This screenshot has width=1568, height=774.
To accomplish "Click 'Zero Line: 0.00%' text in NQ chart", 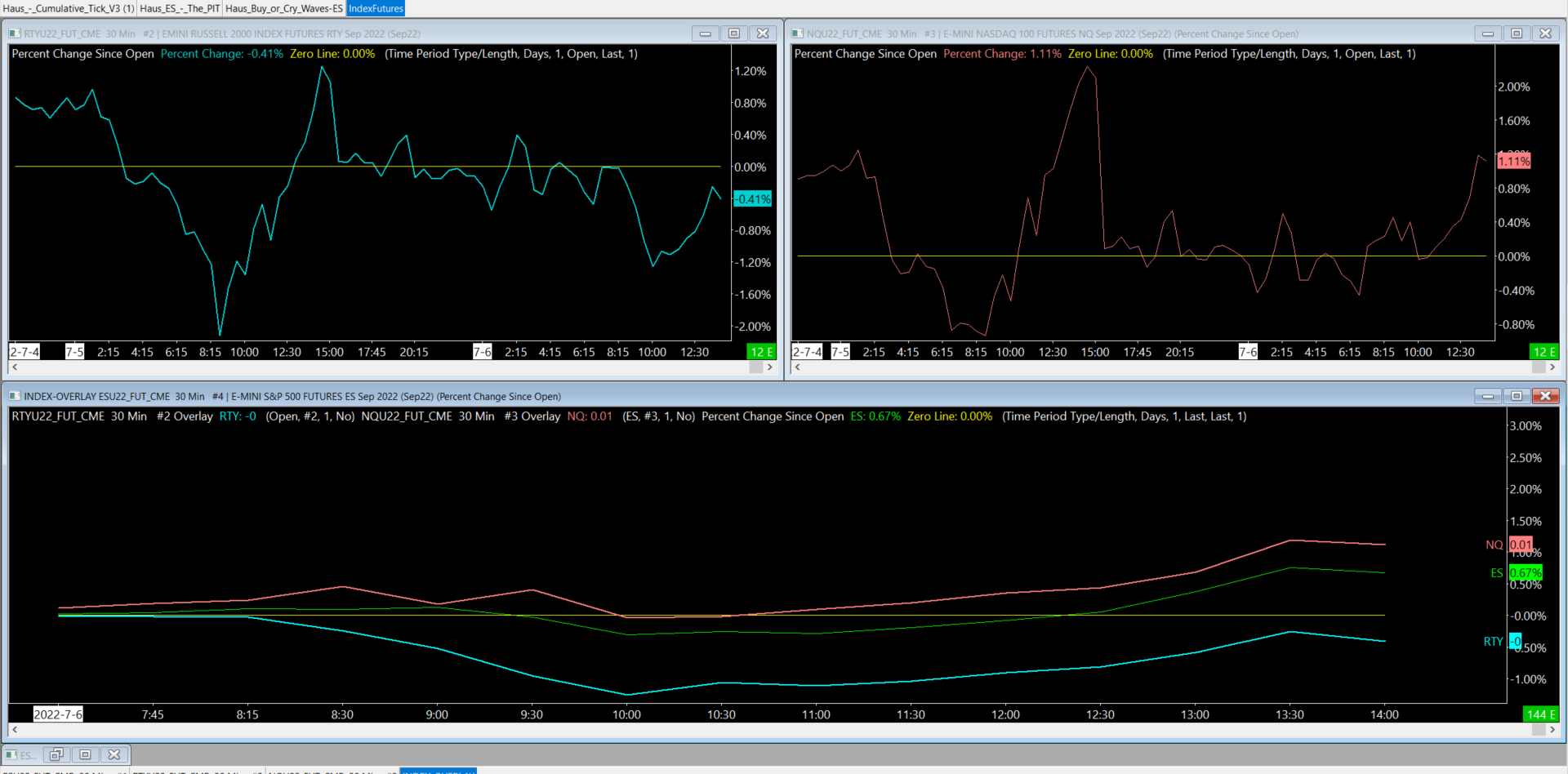I will click(1111, 54).
